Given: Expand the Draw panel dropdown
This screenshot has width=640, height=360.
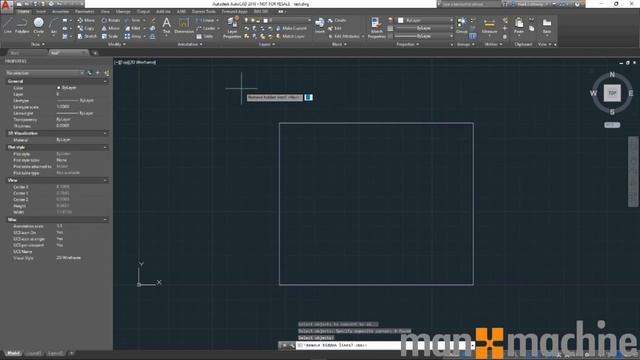Looking at the screenshot, I should tap(38, 44).
